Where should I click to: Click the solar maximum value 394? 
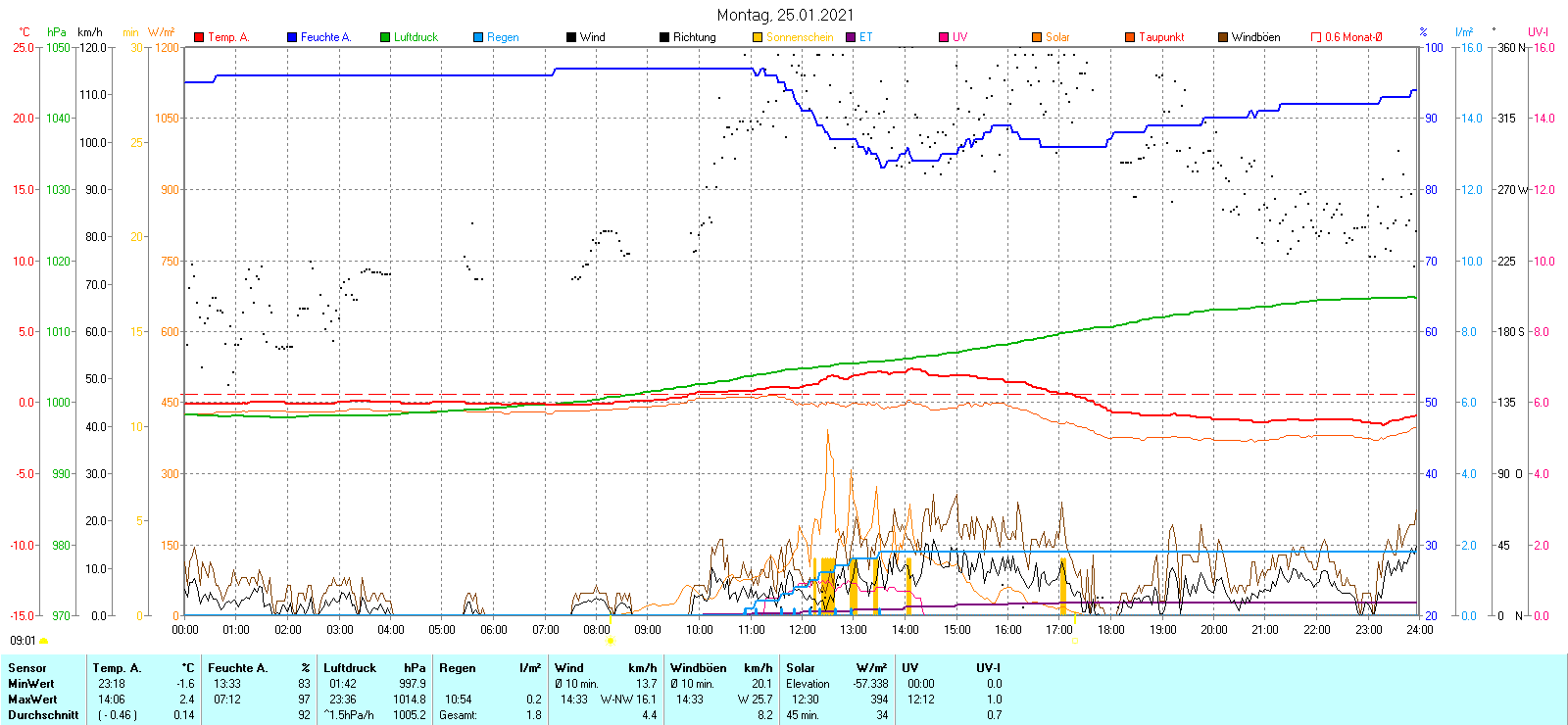pyautogui.click(x=879, y=700)
